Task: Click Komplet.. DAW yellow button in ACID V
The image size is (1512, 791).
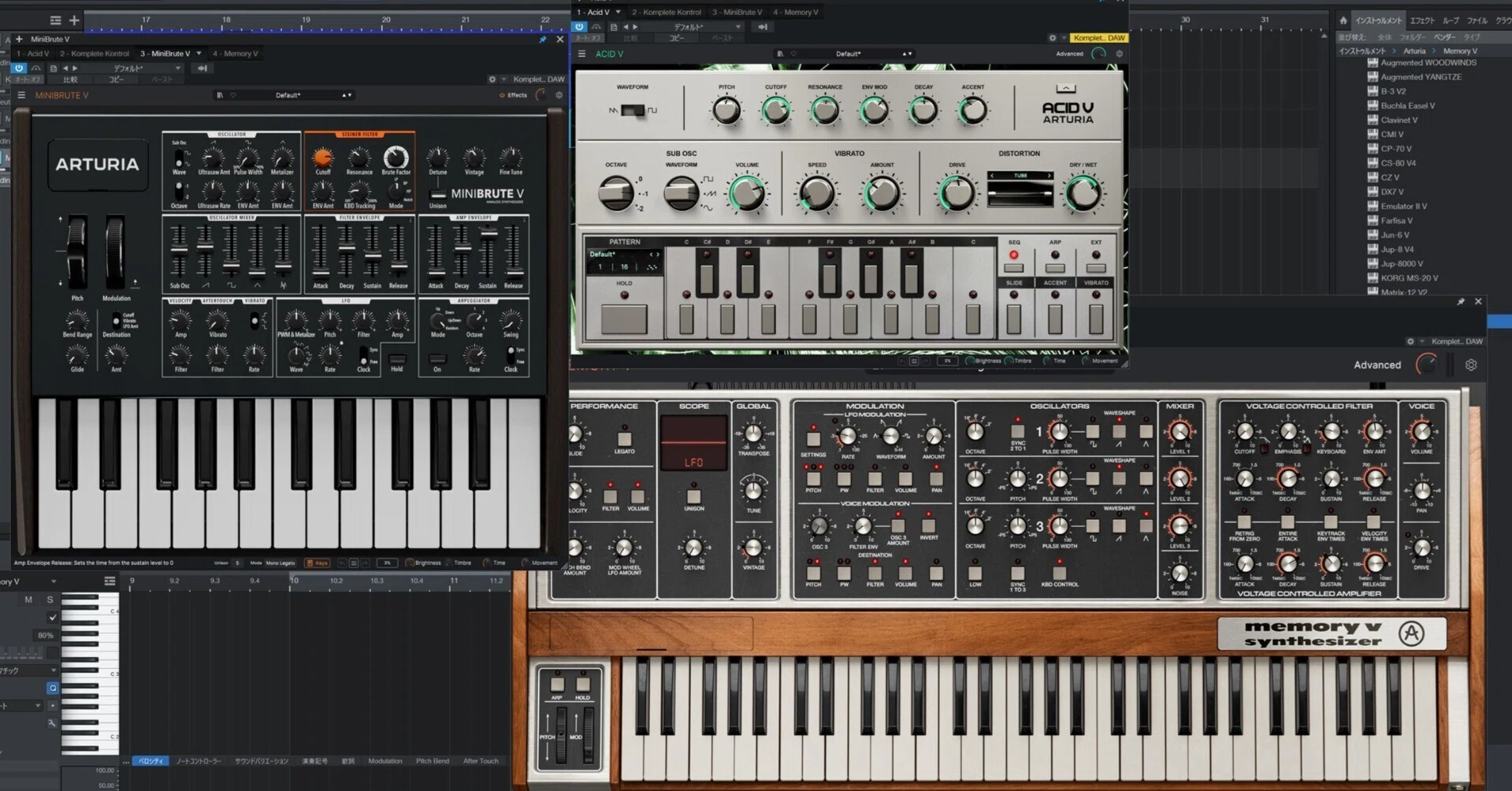Action: [x=1099, y=38]
